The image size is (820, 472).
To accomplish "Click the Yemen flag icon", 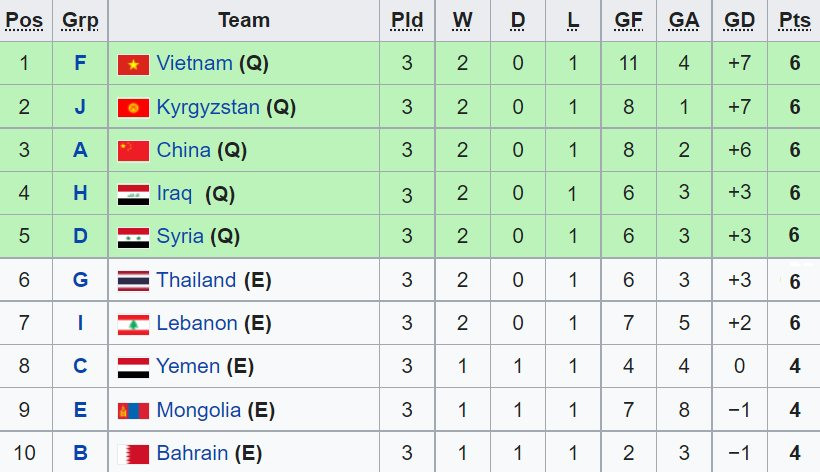I will click(x=133, y=366).
